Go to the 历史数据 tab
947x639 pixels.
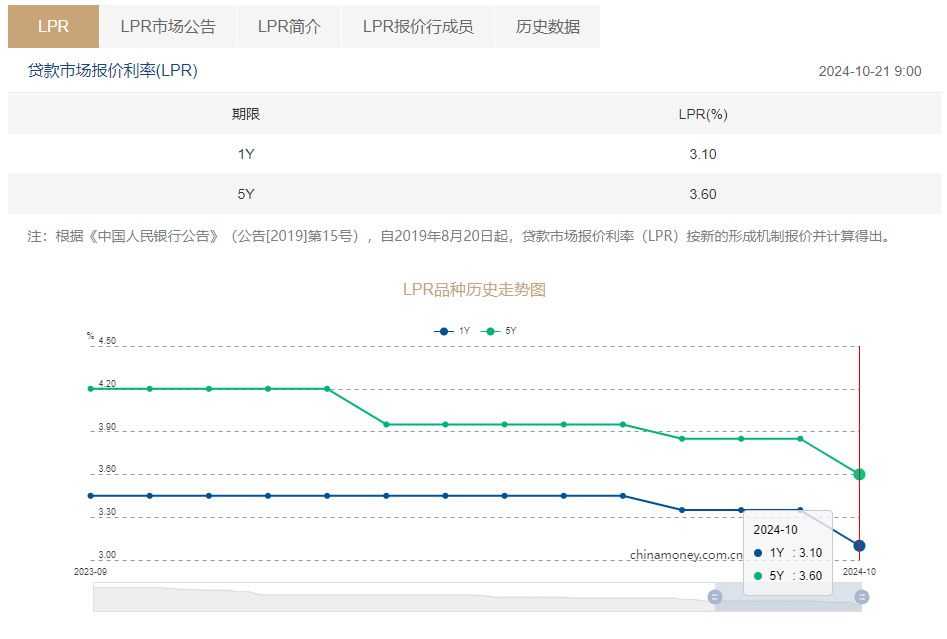tap(548, 27)
